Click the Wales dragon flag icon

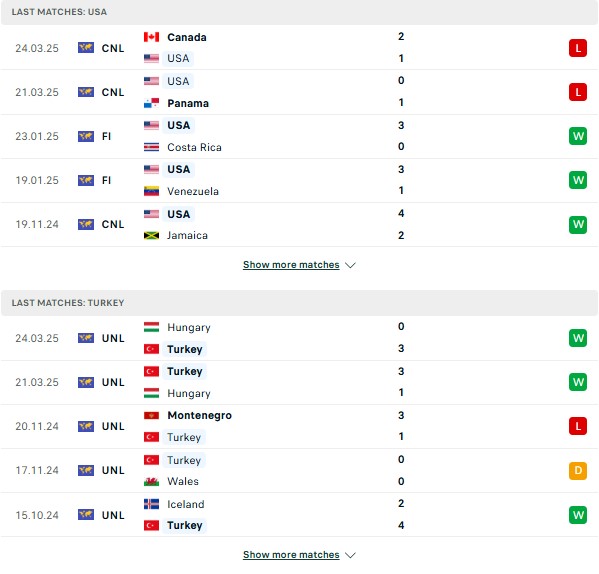click(x=151, y=481)
